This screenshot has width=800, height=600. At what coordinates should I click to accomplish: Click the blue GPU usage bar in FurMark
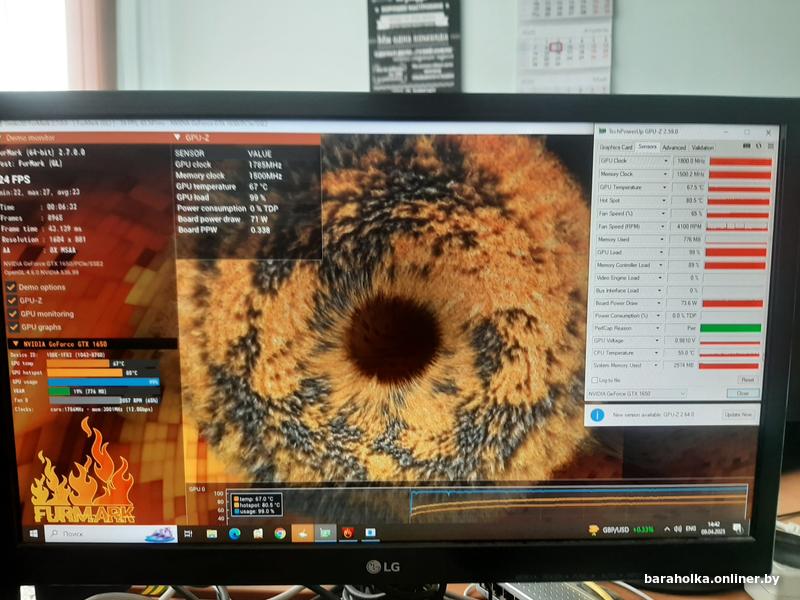(104, 382)
